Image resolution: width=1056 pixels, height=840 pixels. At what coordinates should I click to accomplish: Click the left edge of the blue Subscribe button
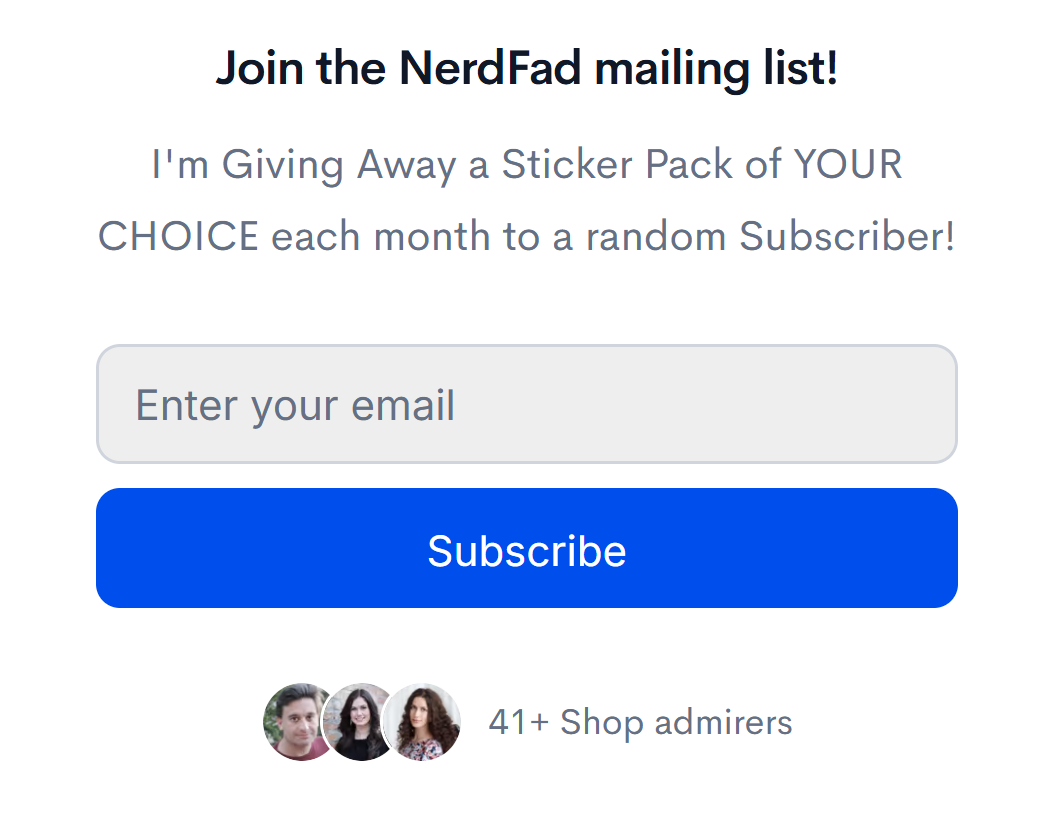coord(118,548)
